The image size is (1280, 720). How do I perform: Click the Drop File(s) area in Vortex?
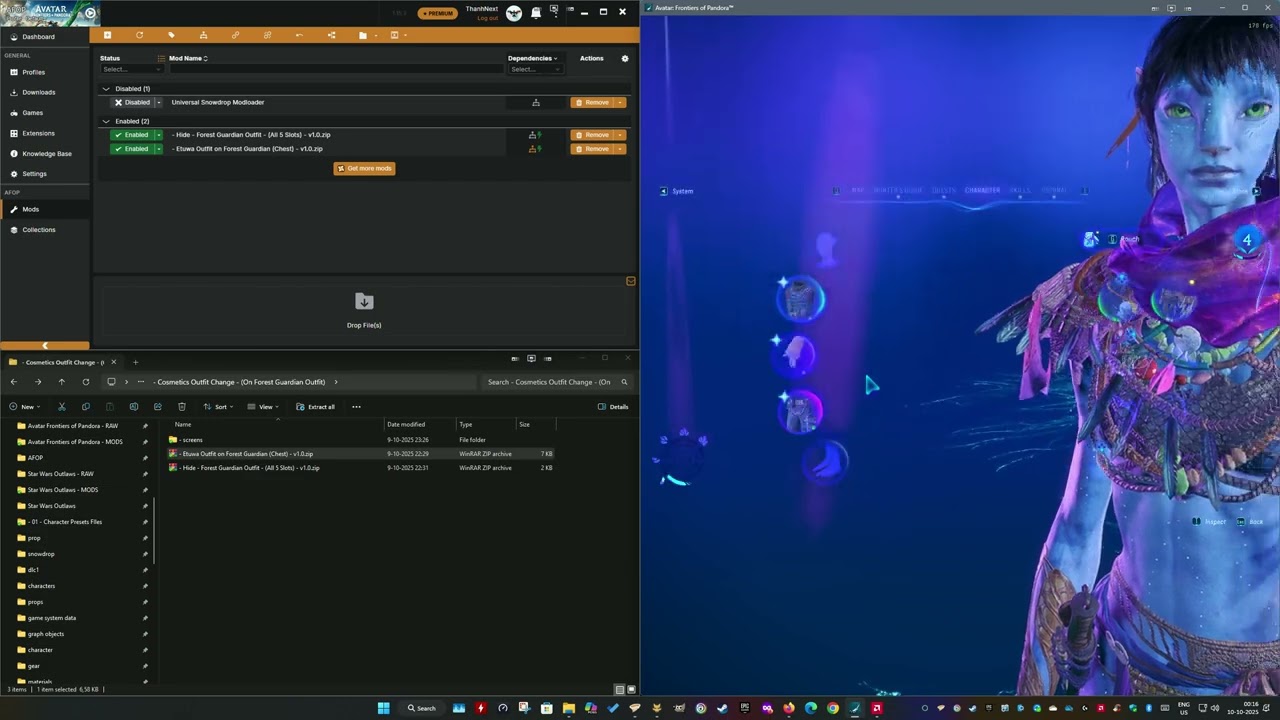pos(364,310)
